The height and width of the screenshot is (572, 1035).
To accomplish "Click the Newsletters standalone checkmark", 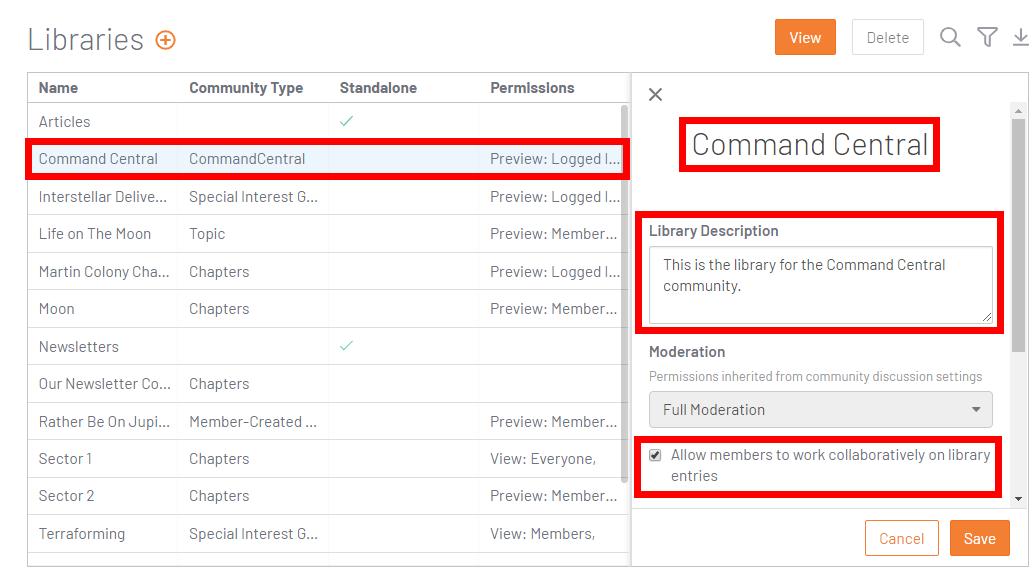I will pos(347,346).
